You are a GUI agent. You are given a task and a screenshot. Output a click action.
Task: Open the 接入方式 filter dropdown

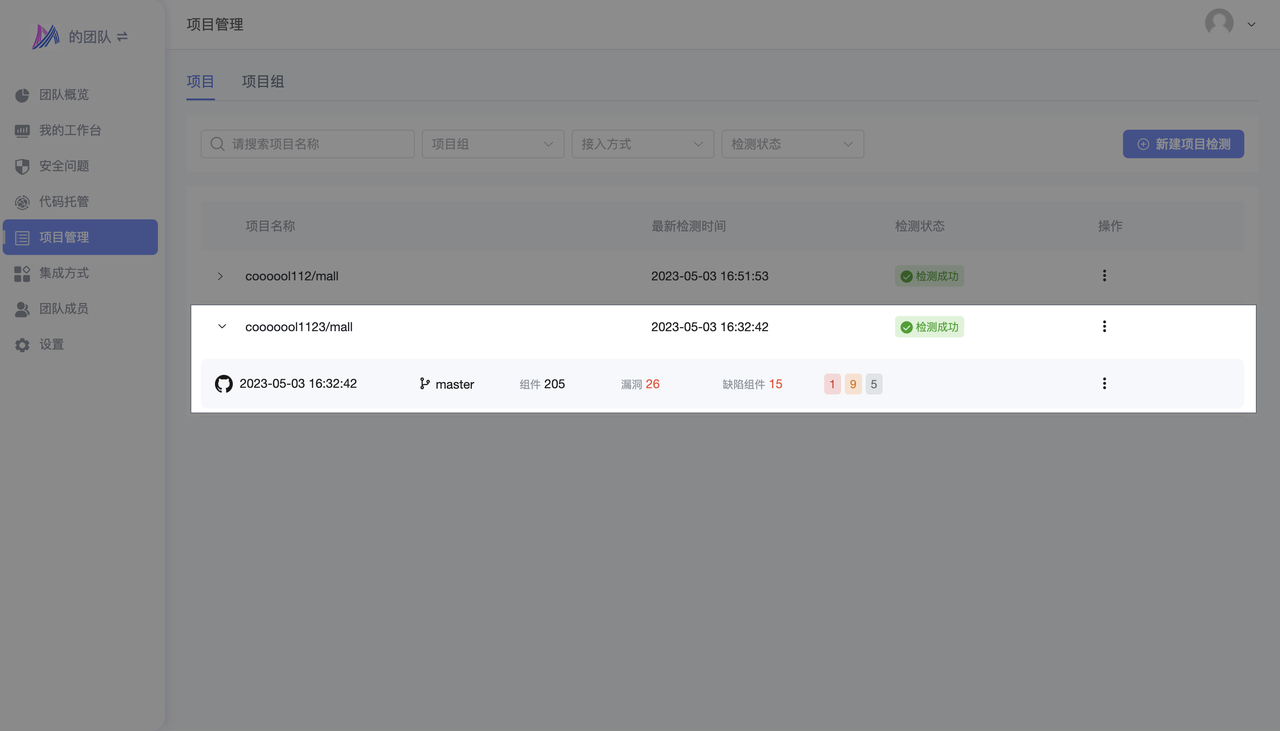tap(642, 144)
